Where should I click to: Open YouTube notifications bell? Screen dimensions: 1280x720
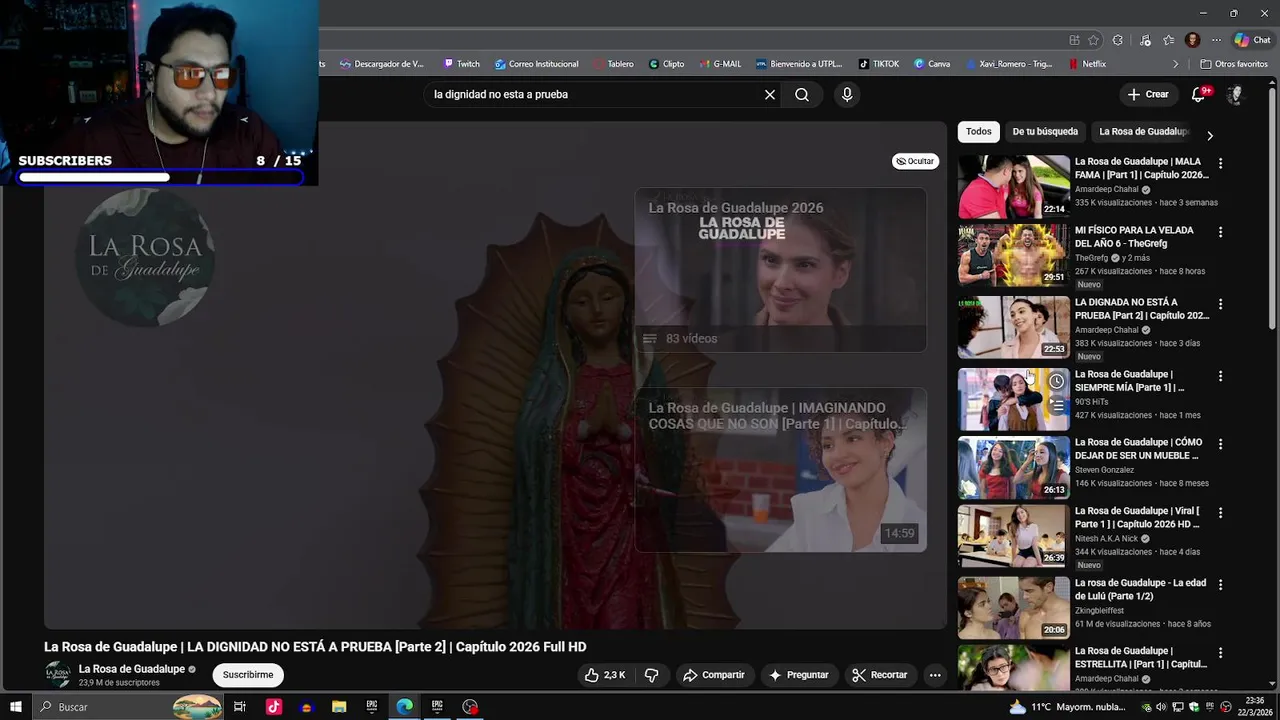tap(1199, 94)
